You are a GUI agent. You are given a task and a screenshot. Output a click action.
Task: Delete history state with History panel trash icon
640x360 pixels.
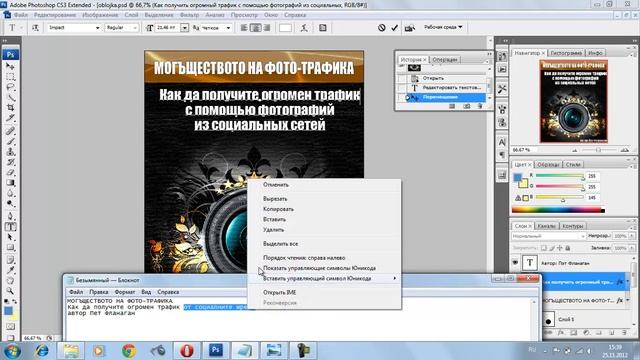coord(480,106)
